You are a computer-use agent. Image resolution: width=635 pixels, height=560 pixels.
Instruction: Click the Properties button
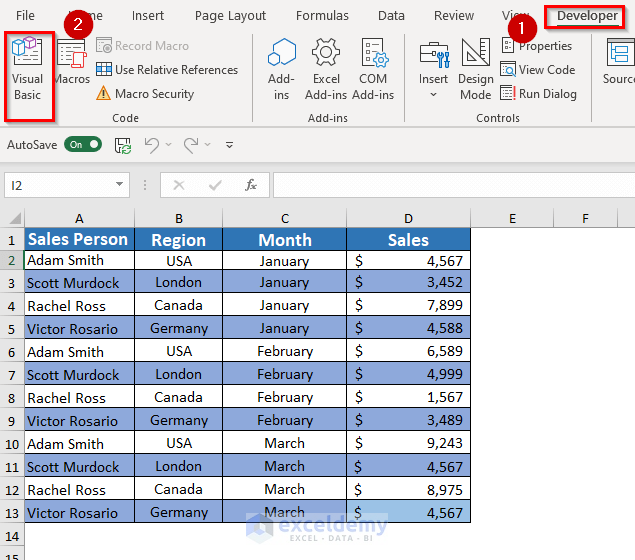tap(537, 46)
